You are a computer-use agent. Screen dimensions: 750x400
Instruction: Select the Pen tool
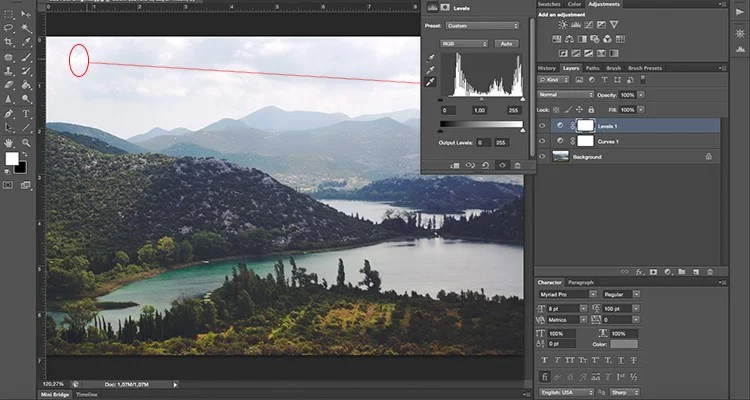(x=9, y=114)
